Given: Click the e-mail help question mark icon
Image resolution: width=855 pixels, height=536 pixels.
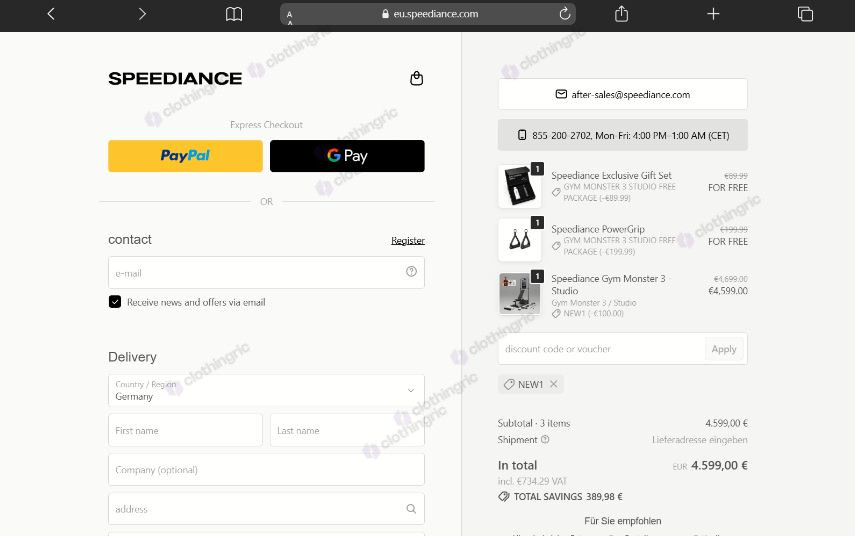Looking at the screenshot, I should (x=411, y=272).
